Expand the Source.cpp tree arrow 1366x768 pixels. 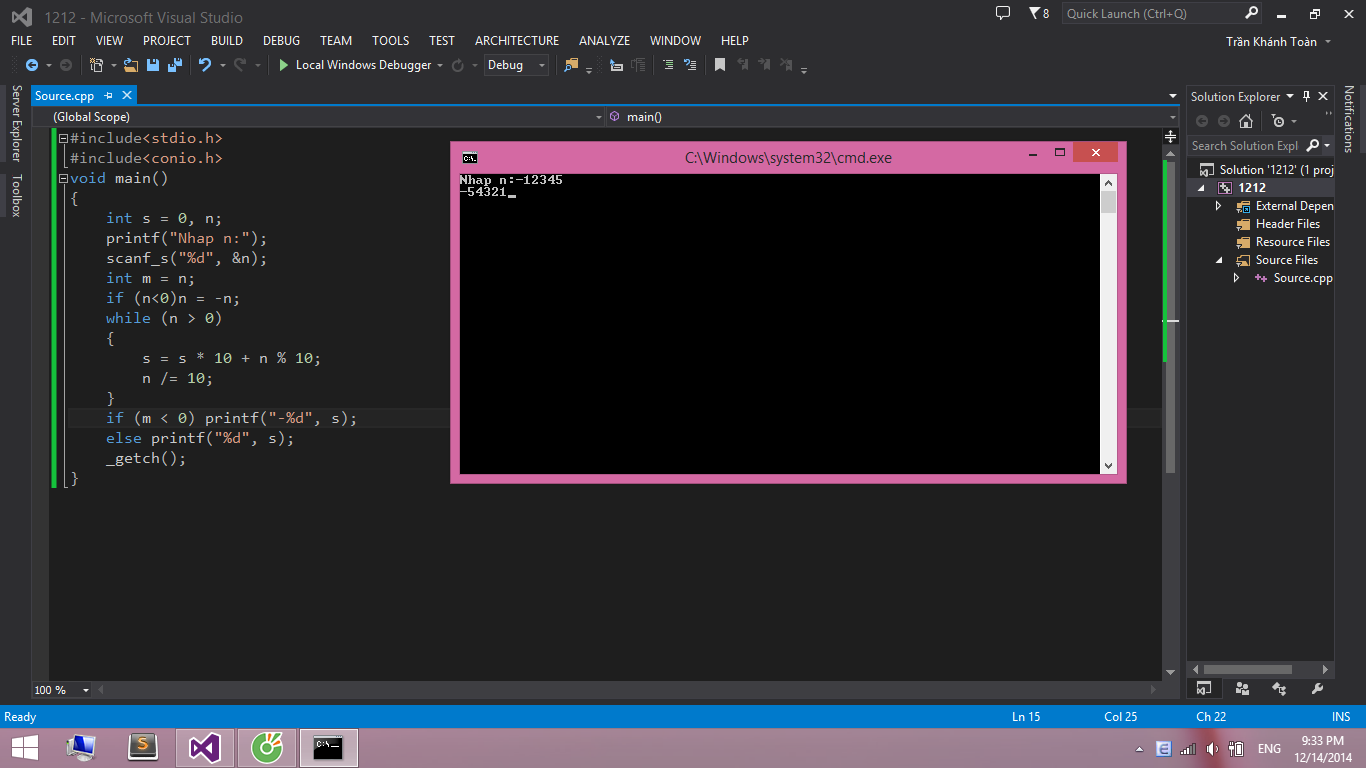point(1236,278)
